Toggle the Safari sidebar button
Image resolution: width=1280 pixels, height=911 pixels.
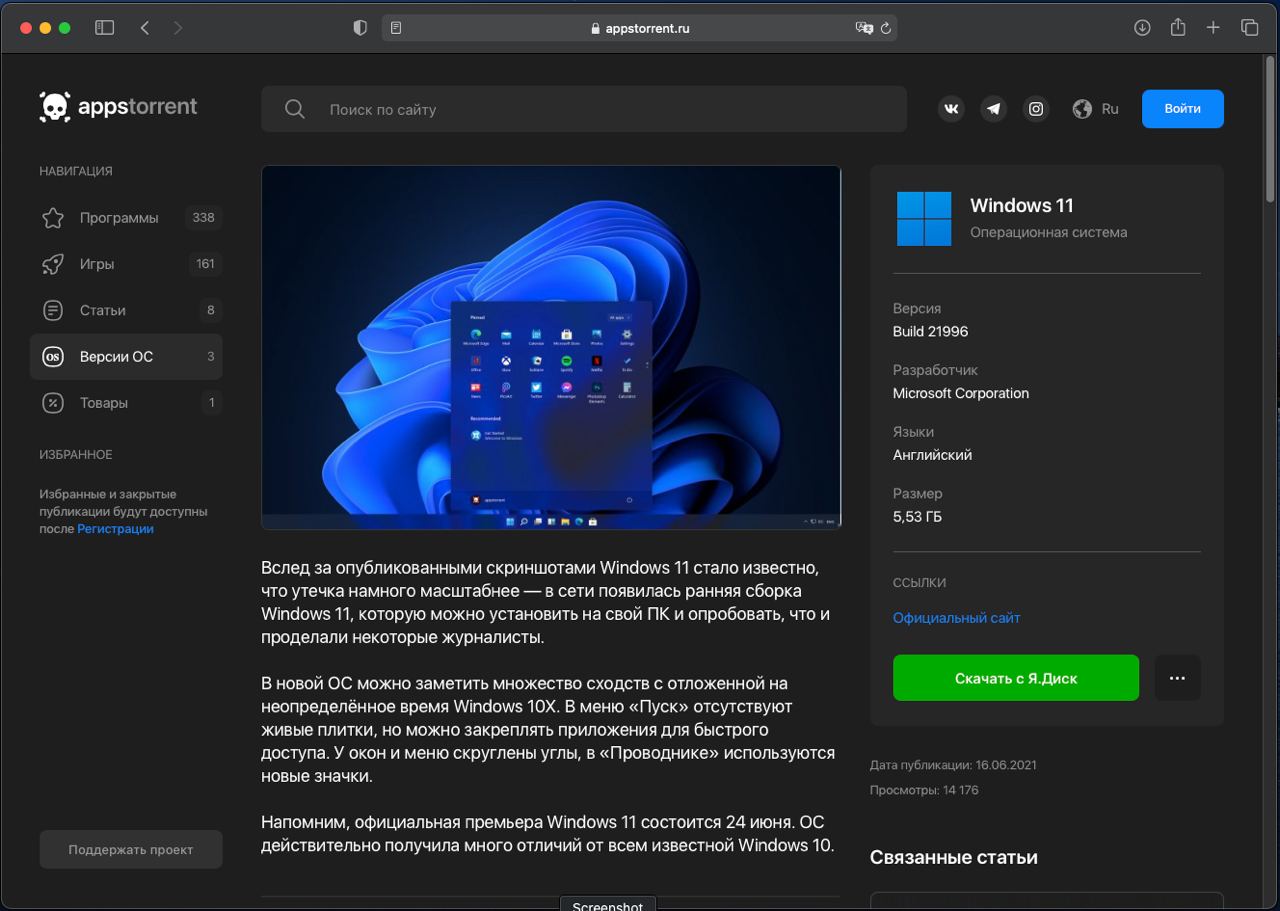coord(104,28)
